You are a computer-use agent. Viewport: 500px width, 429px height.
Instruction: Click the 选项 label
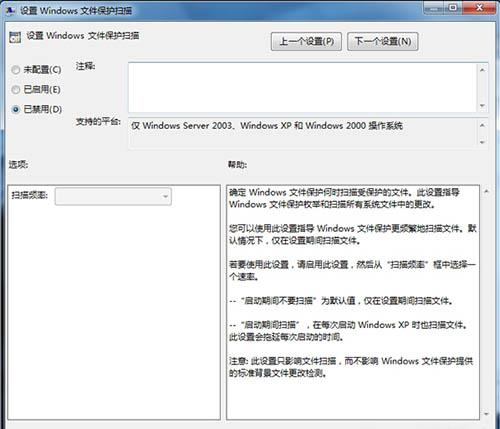(18, 164)
